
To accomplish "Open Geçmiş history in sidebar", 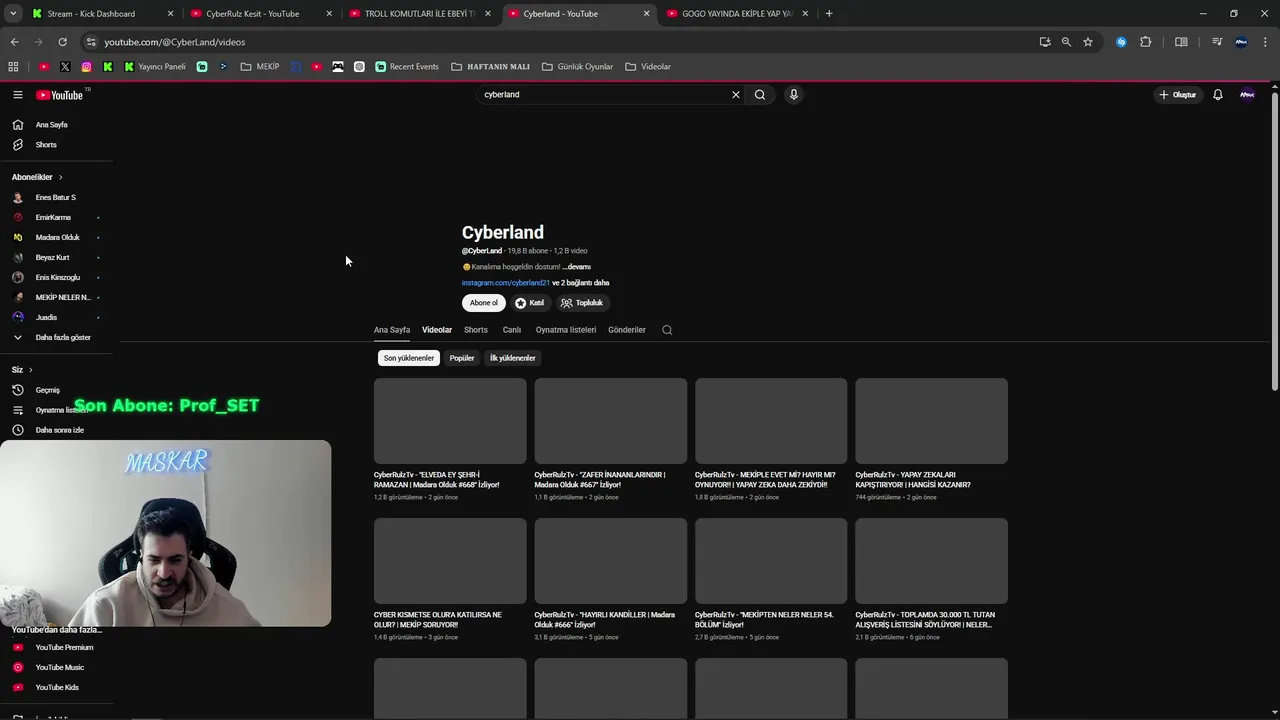I will tap(47, 390).
